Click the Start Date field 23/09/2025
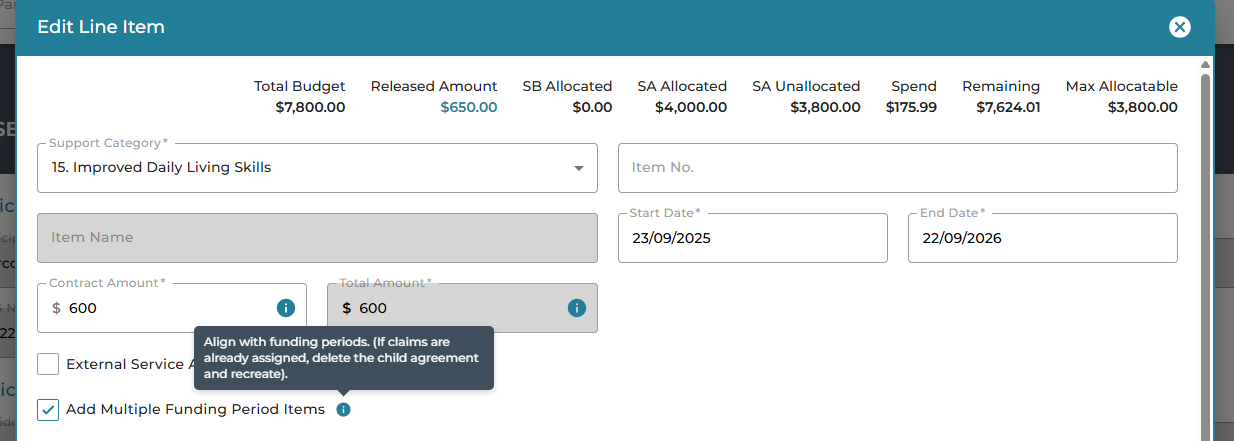This screenshot has height=441, width=1234. (x=752, y=238)
